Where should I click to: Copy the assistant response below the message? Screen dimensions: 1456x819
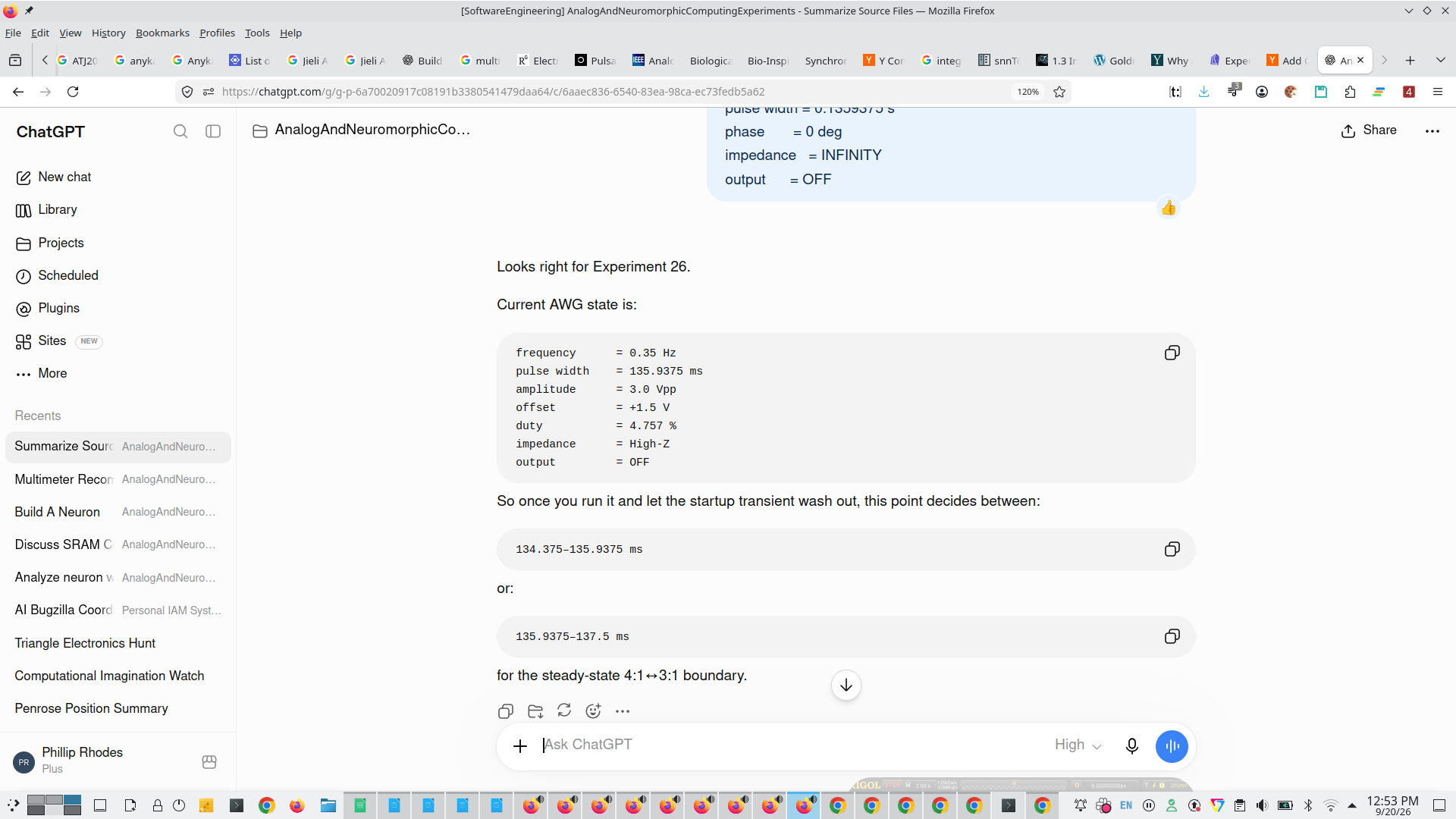tap(506, 711)
